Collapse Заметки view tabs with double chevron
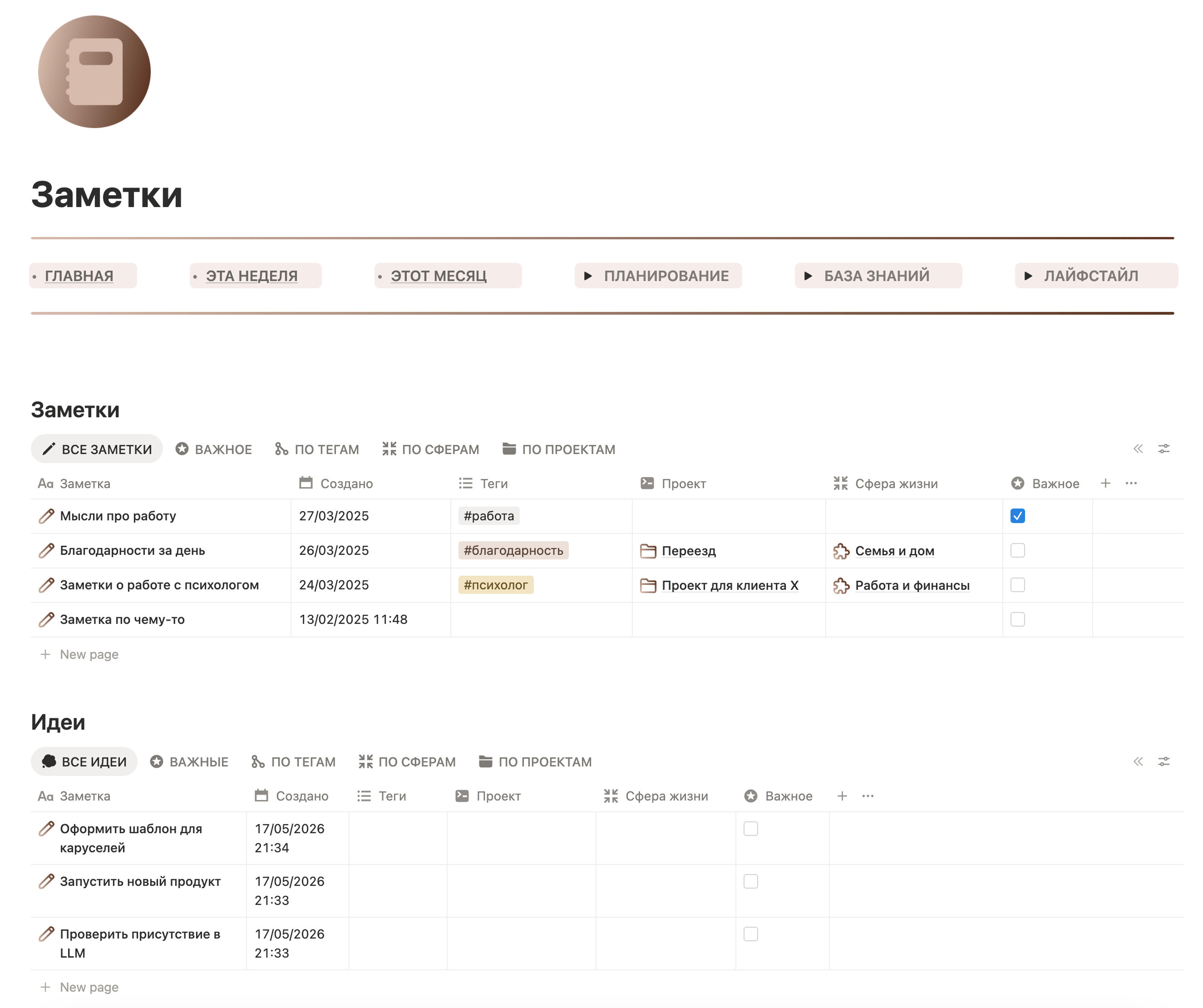Image resolution: width=1203 pixels, height=1008 pixels. (1138, 449)
